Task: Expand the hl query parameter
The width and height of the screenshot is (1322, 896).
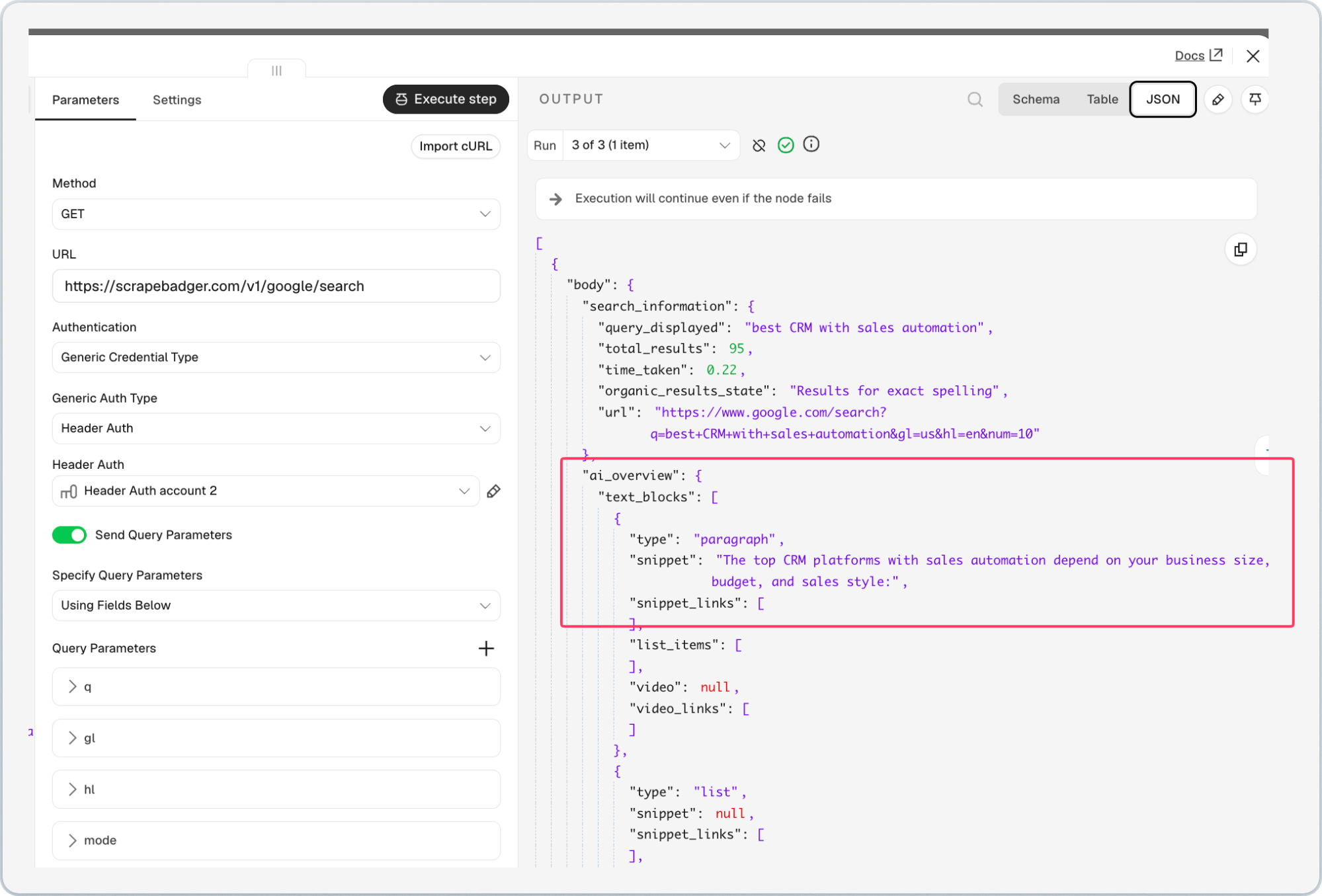Action: click(x=276, y=790)
